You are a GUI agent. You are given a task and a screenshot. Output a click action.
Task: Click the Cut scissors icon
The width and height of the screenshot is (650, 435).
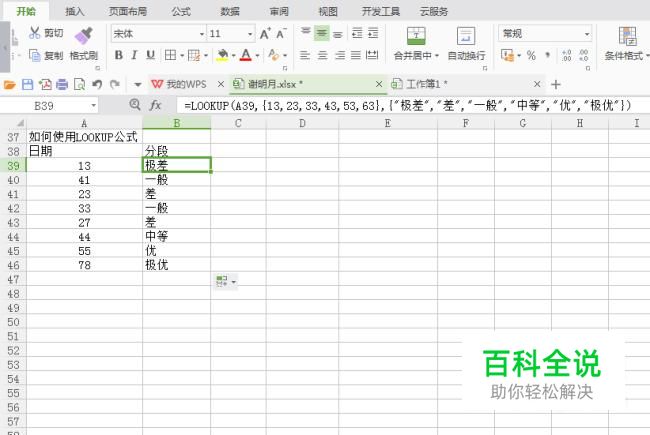click(34, 33)
